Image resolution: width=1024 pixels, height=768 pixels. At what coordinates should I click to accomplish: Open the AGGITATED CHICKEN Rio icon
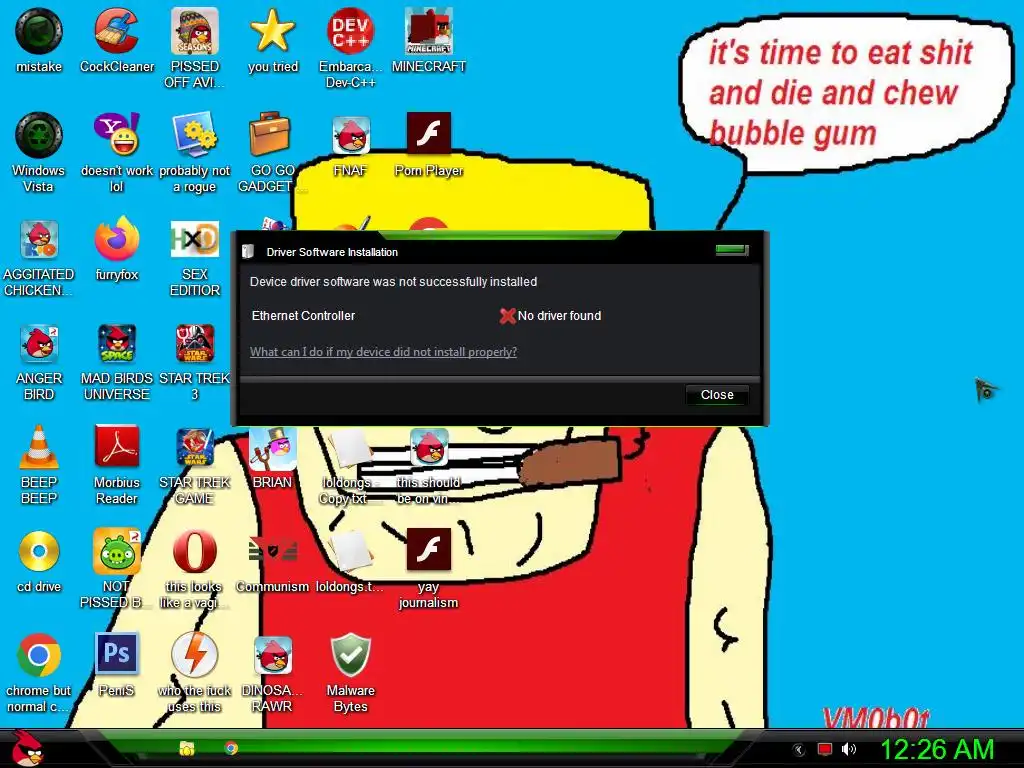pyautogui.click(x=39, y=240)
